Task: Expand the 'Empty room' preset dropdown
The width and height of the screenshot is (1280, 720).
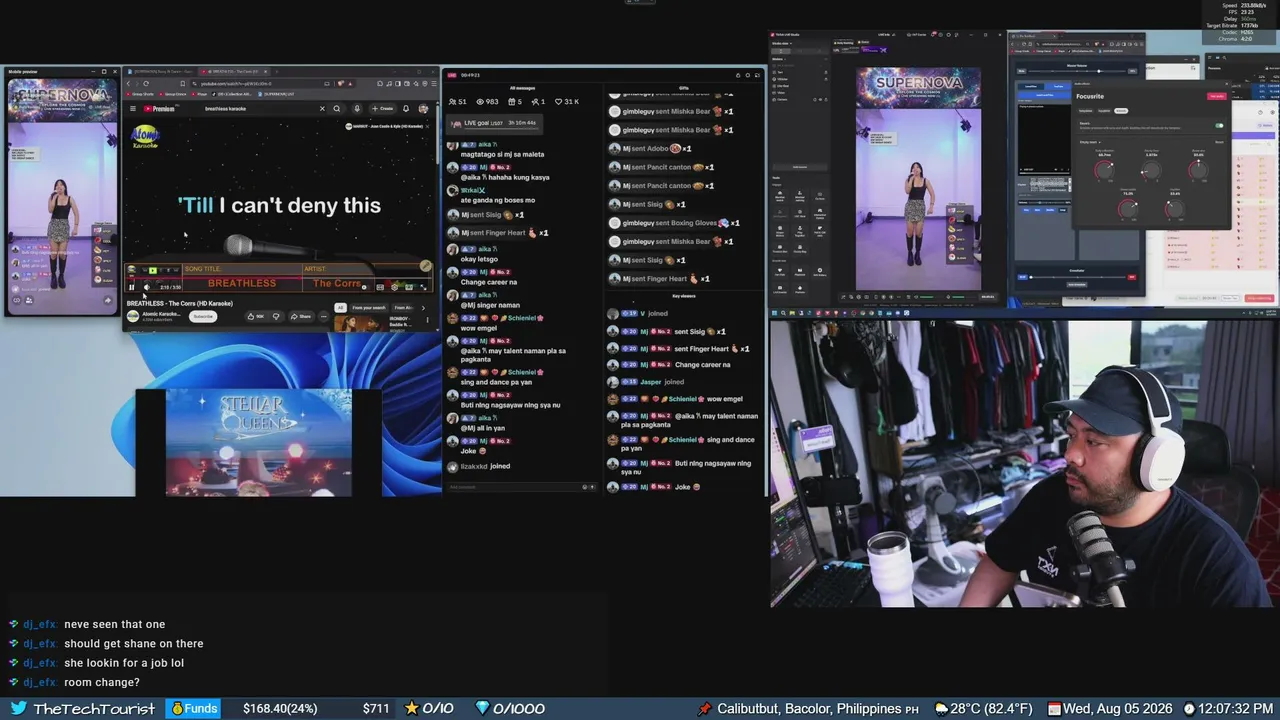Action: (x=1091, y=142)
